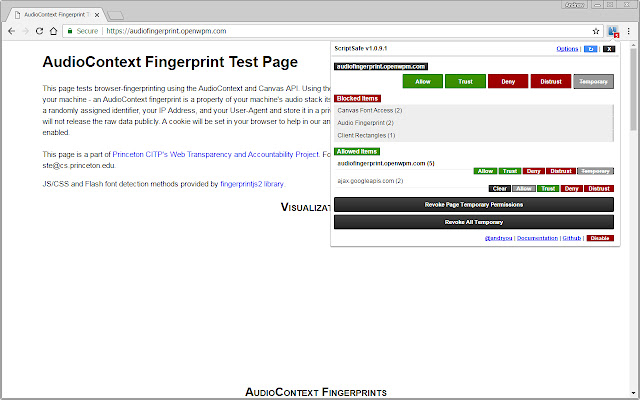Select Canvas Font Access (2) blocked item
Screen dimensions: 640x400
tap(370, 110)
